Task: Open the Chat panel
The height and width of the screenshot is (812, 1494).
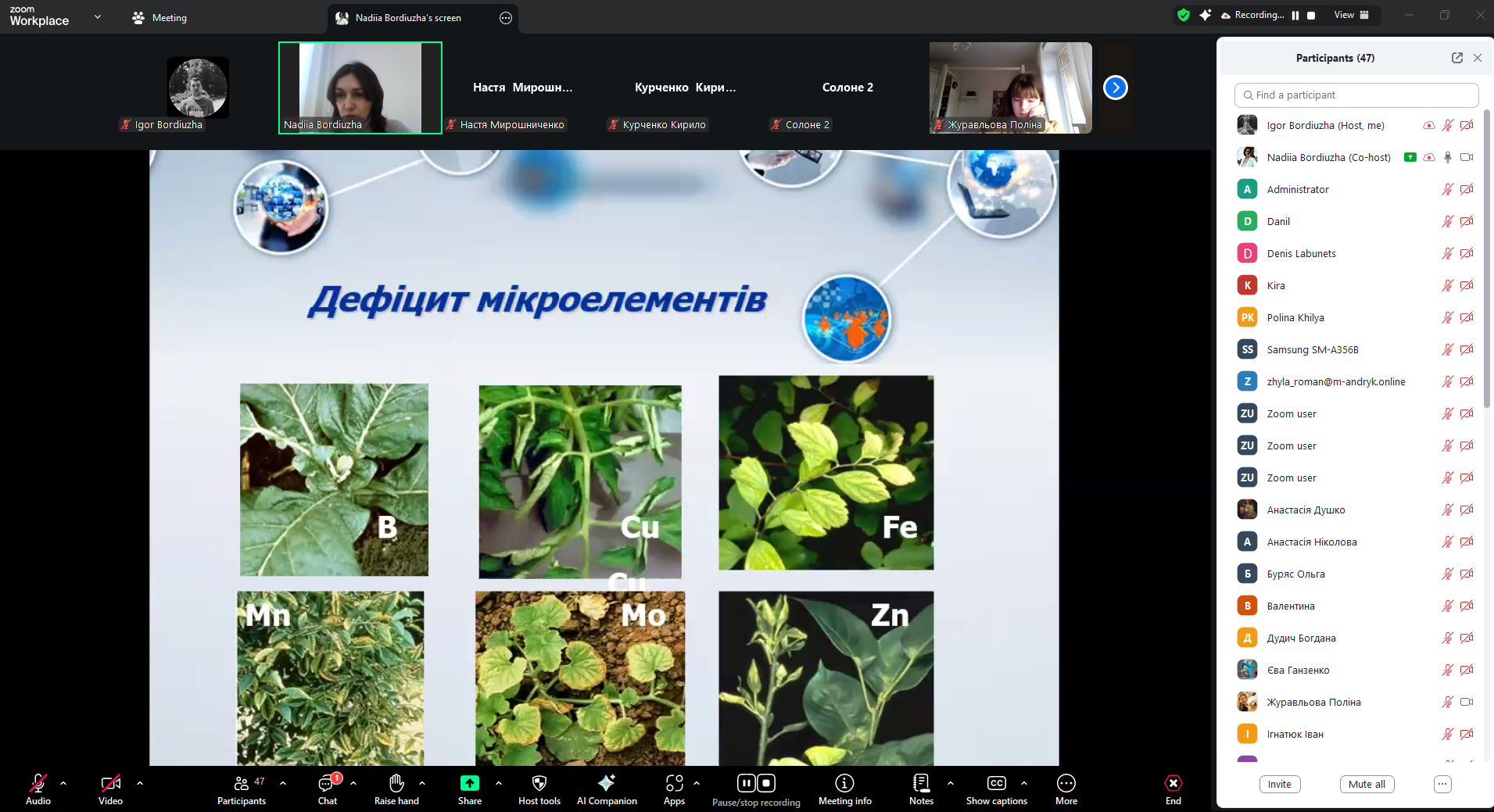Action: click(x=328, y=789)
